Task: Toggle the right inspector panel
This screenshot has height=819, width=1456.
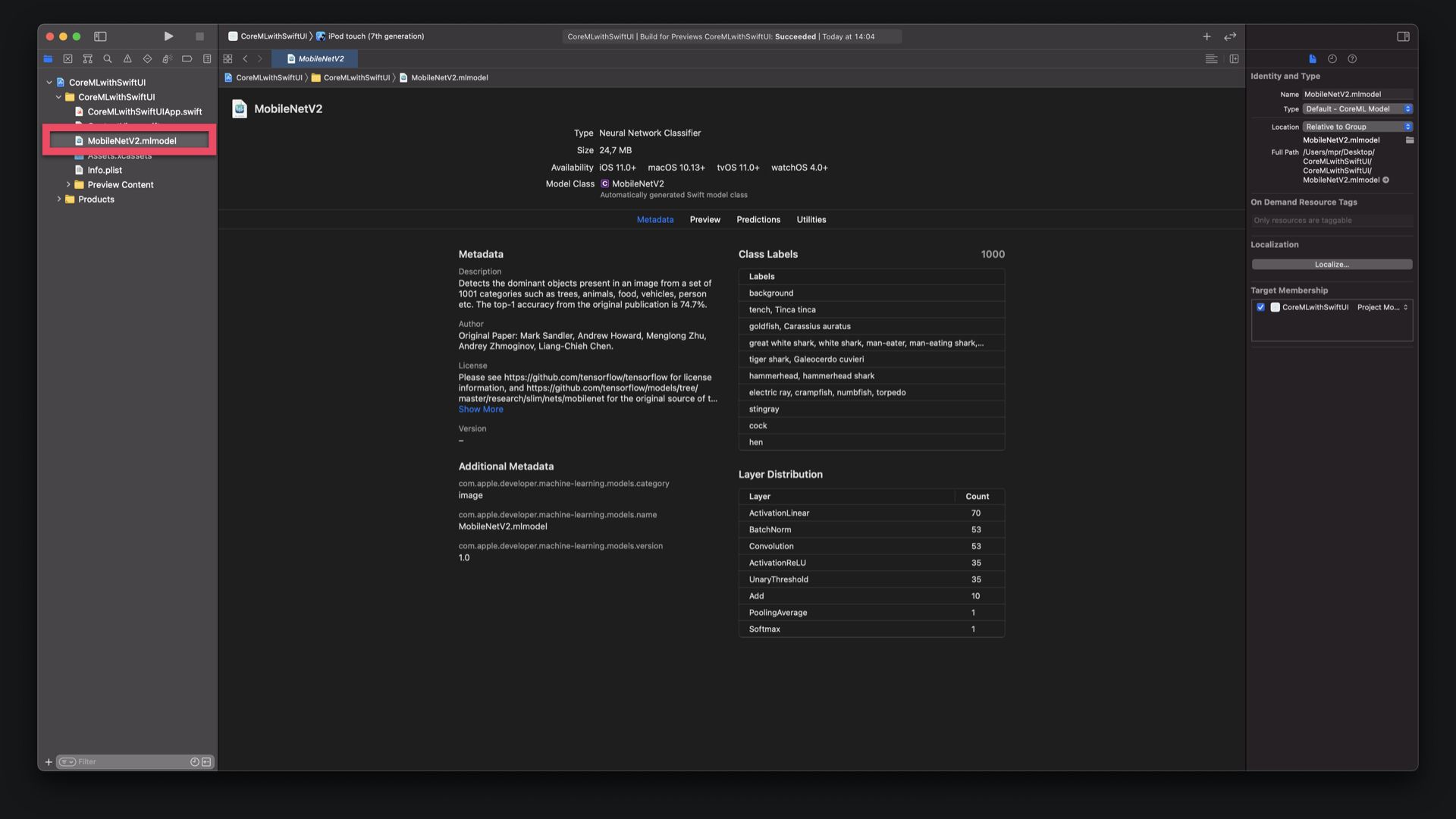Action: pyautogui.click(x=1403, y=36)
